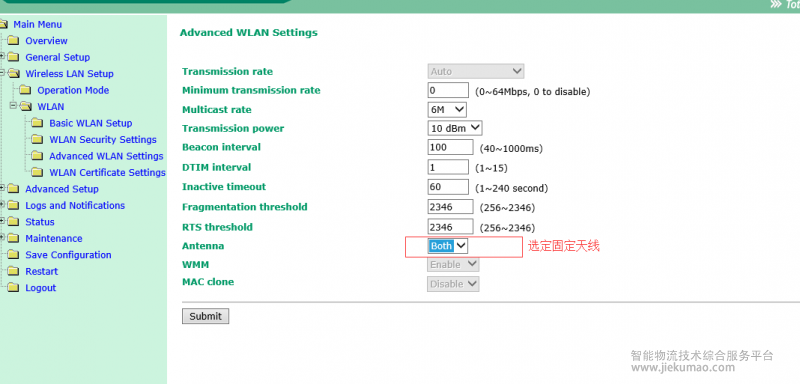
Task: Expand the Status tree node
Action: [x=3, y=221]
